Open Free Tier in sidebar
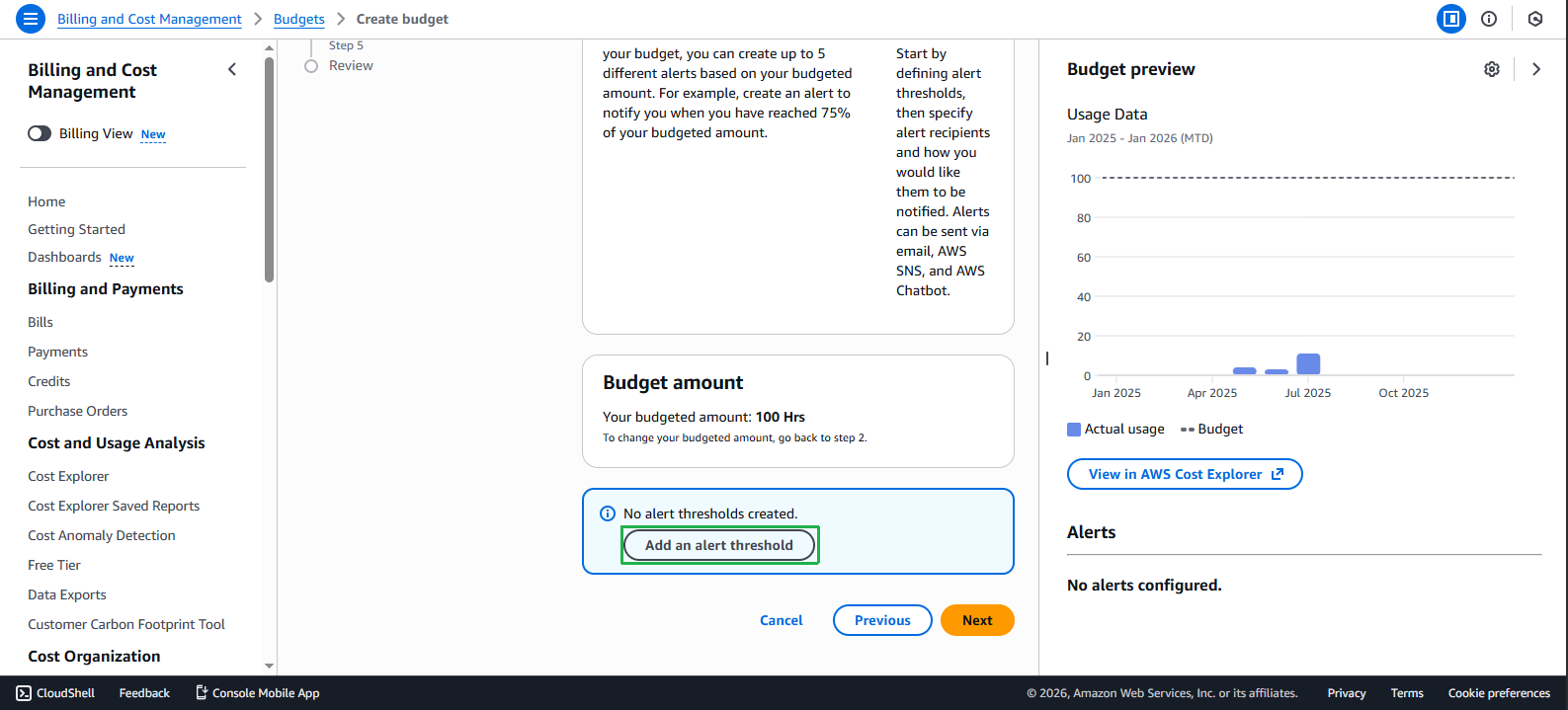Viewport: 1568px width, 710px height. click(54, 565)
